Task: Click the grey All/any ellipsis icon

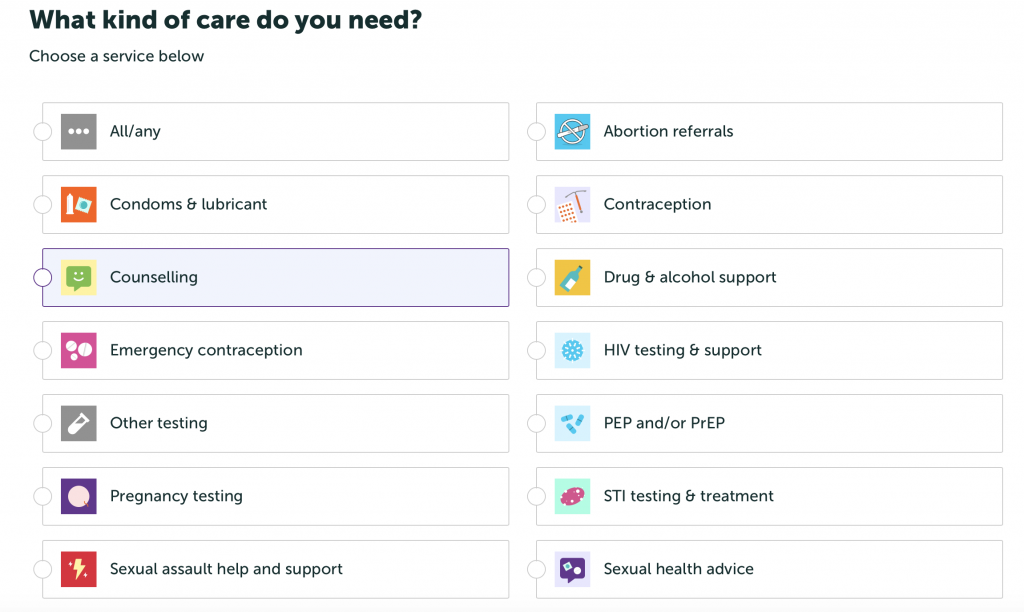Action: (x=78, y=131)
